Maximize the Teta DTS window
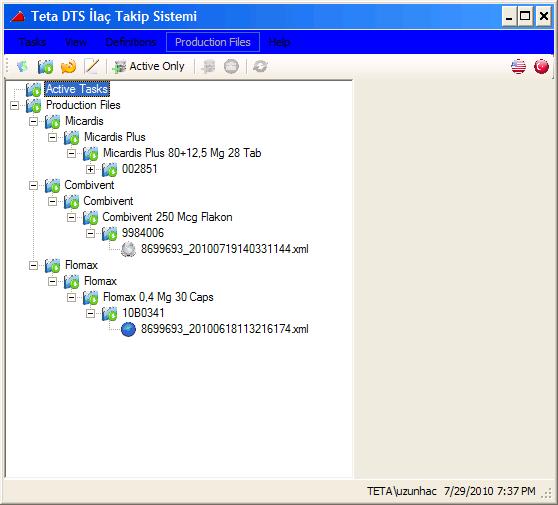Image resolution: width=558 pixels, height=505 pixels. point(525,16)
